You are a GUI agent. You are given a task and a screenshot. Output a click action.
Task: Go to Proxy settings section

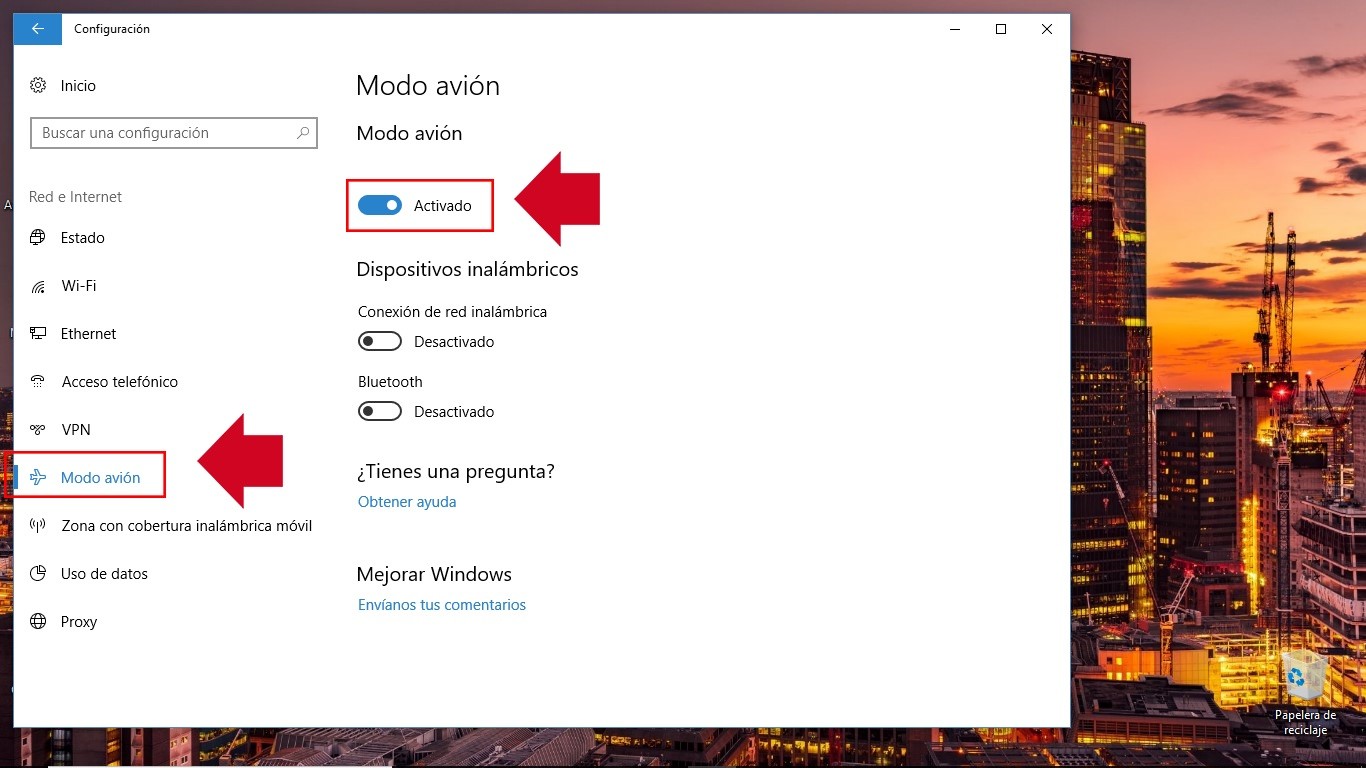click(79, 622)
